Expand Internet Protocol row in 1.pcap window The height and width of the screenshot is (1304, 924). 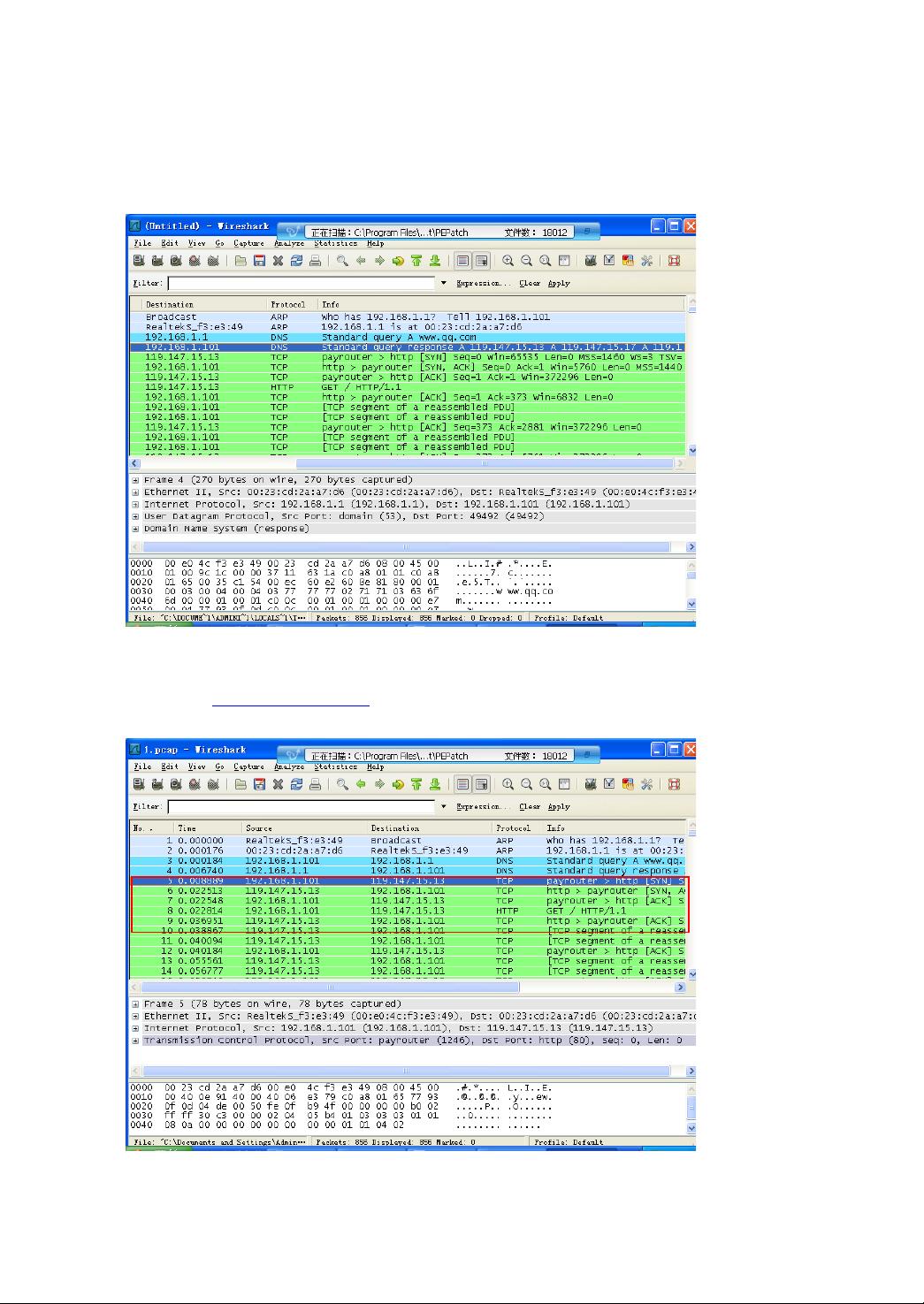(136, 1028)
